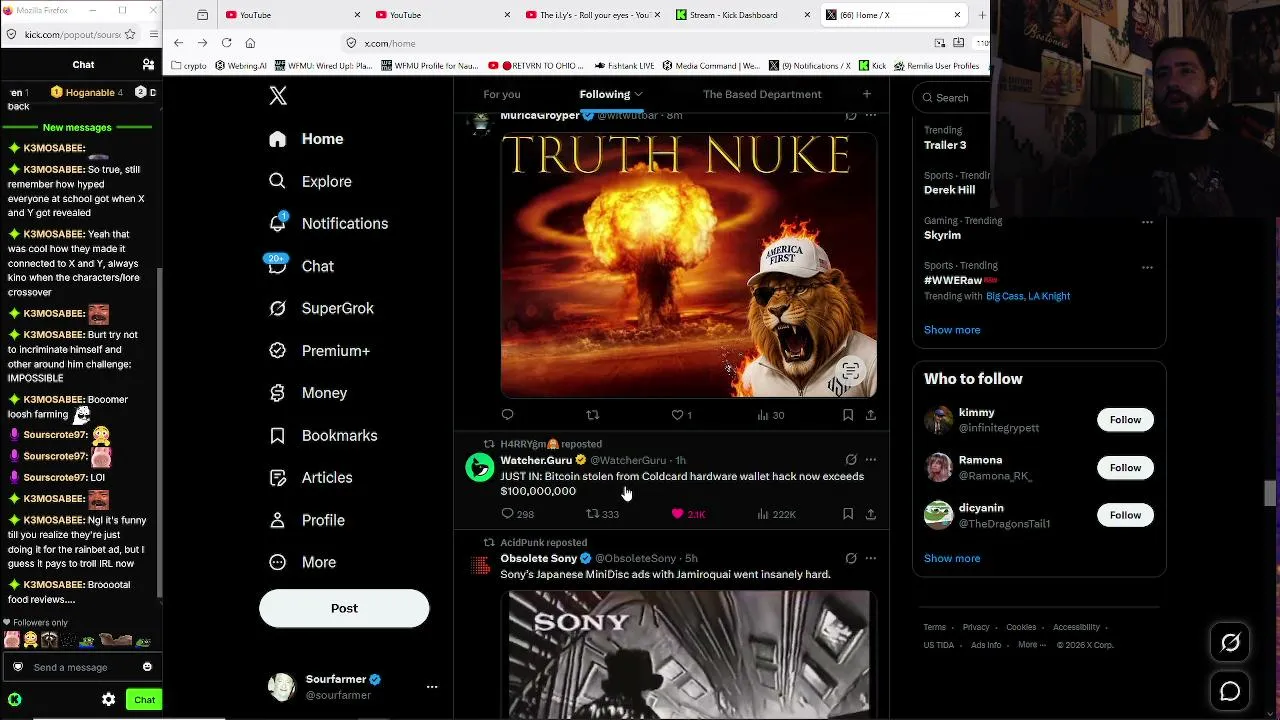Reload the x.com page

click(x=226, y=43)
